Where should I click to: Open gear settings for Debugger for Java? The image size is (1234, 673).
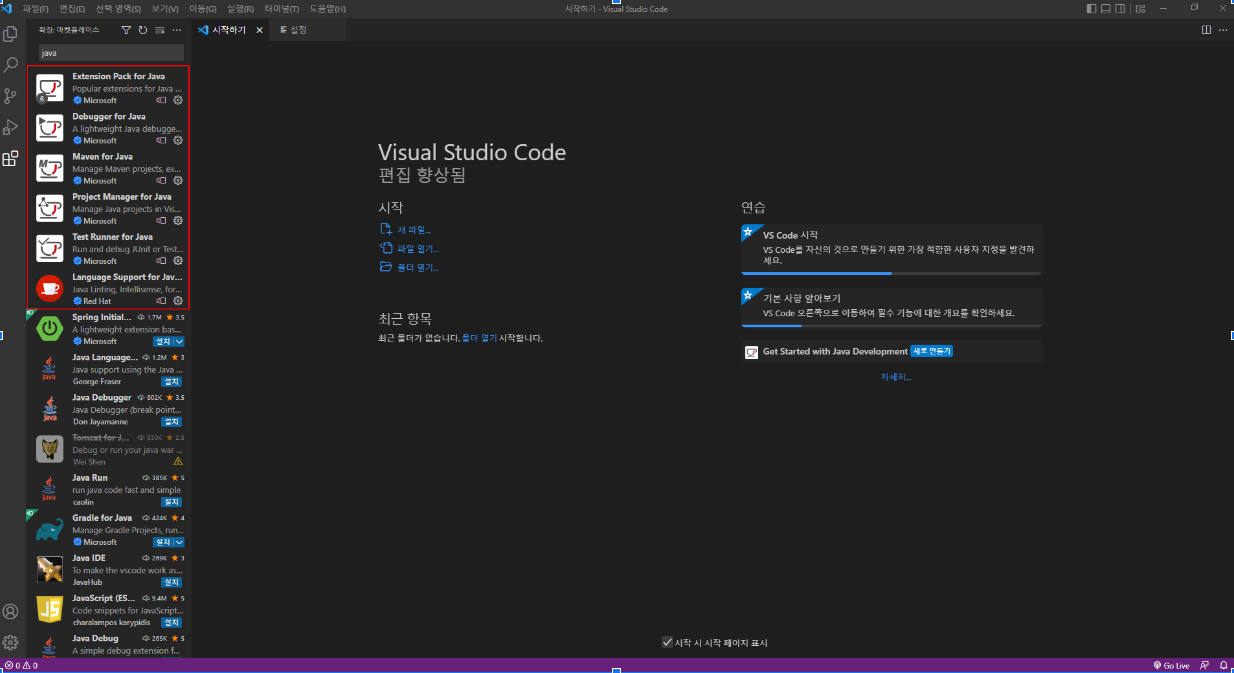[178, 140]
